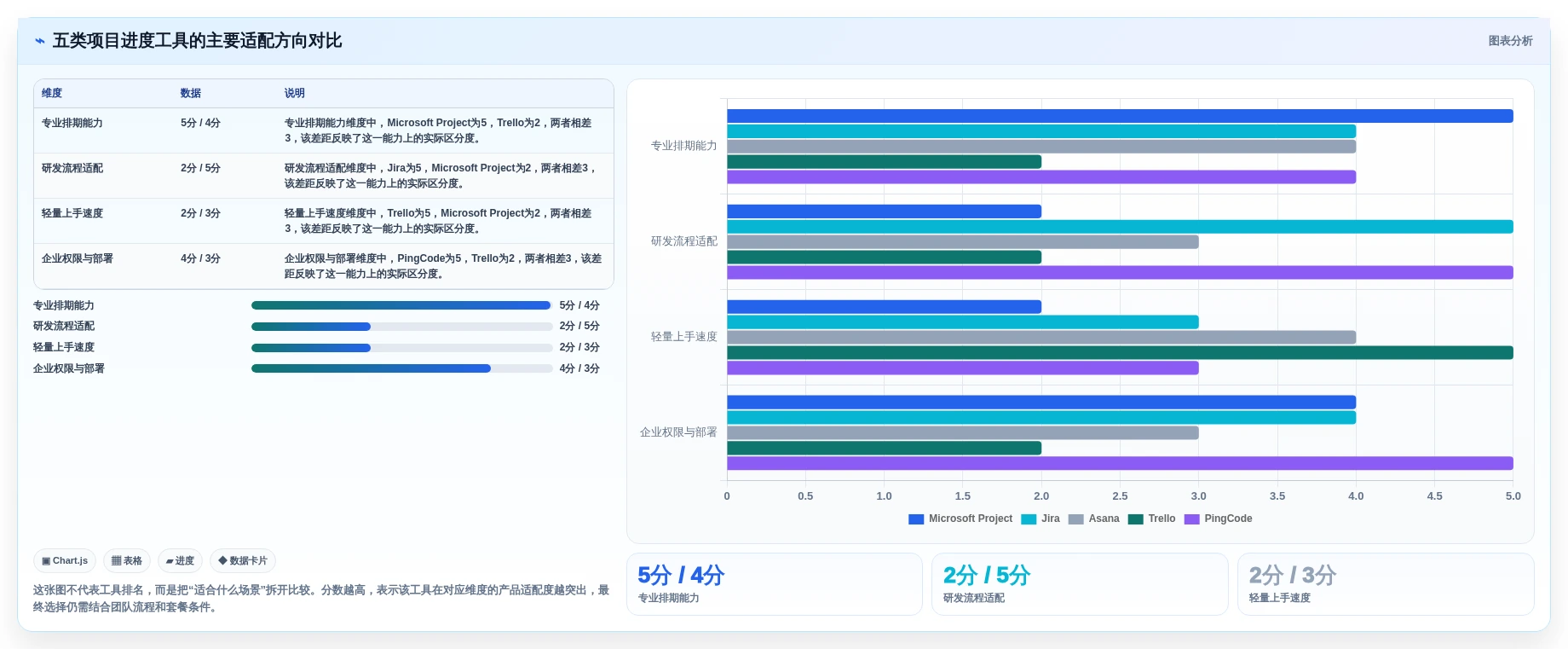Image resolution: width=1568 pixels, height=649 pixels.
Task: Click the Microsoft Project bar for 轻量上手速度
Action: 884,307
